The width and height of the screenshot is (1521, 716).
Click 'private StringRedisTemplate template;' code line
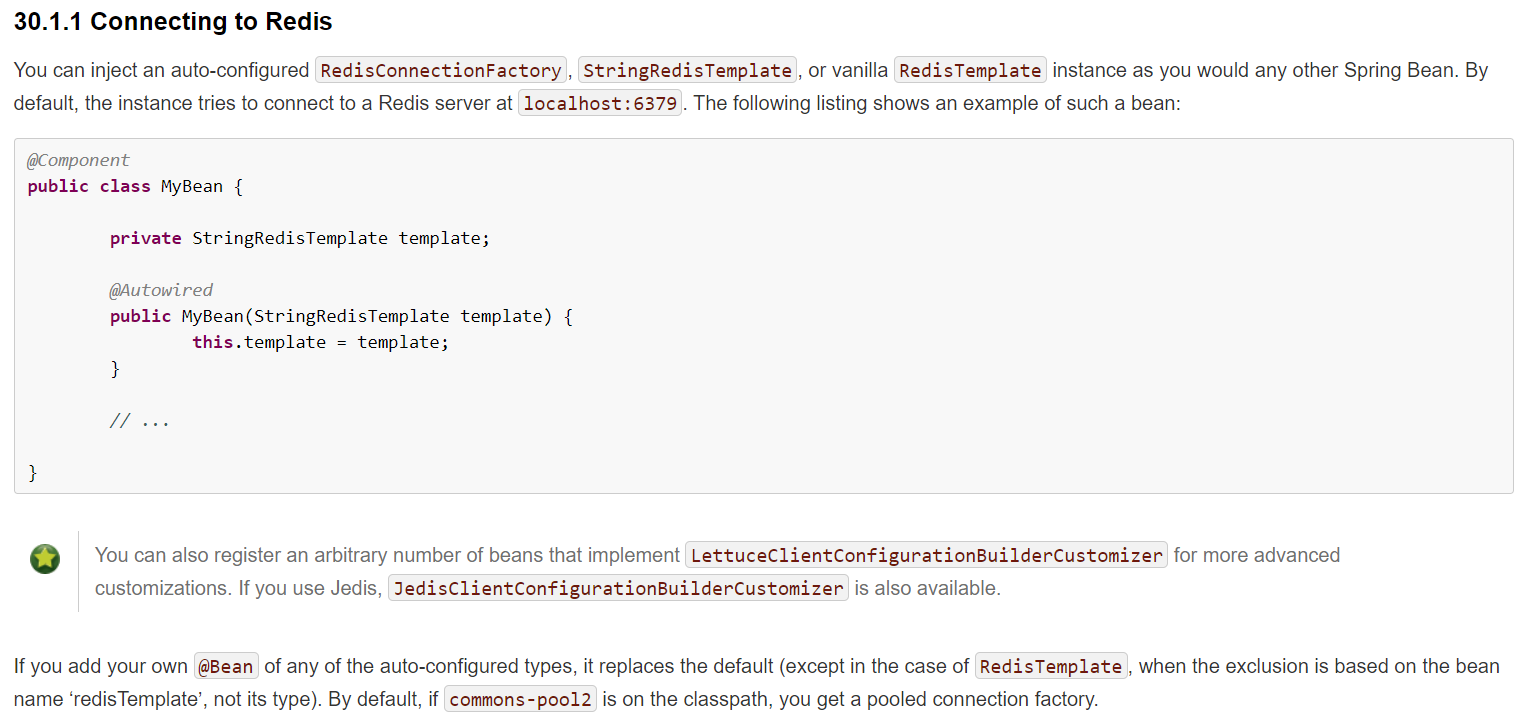300,238
